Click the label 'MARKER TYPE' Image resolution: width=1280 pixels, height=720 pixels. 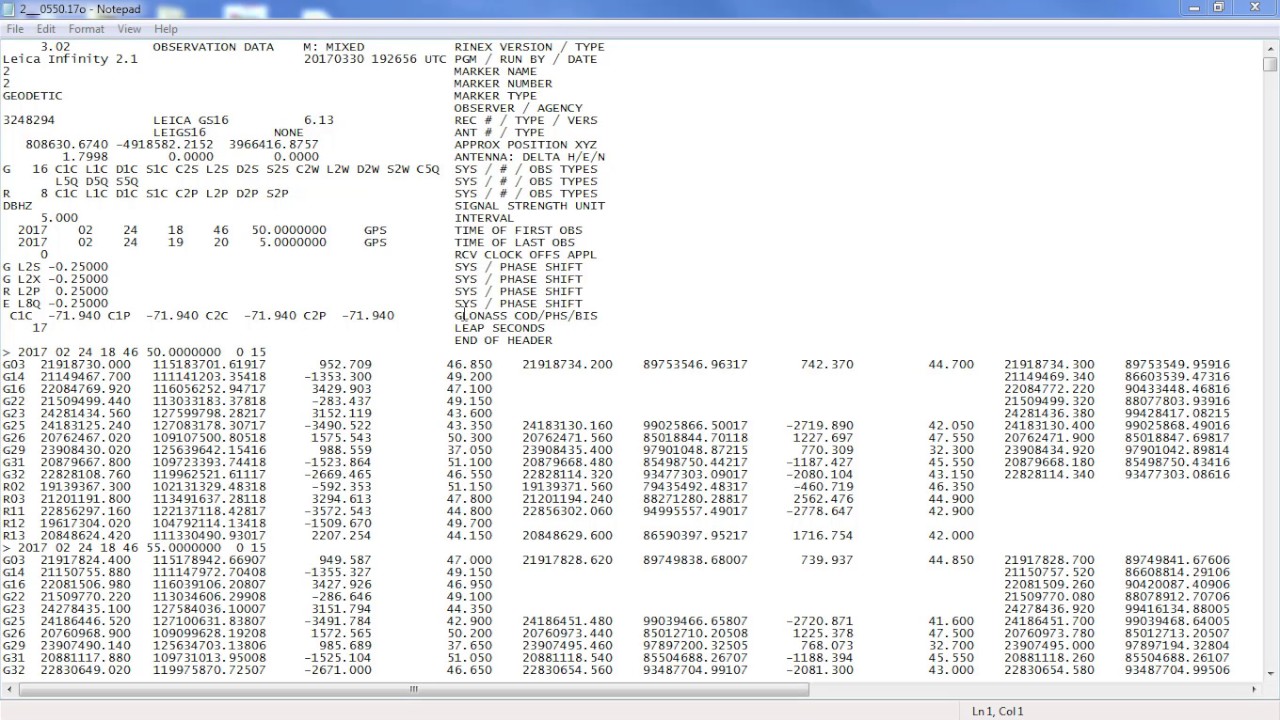(x=495, y=96)
